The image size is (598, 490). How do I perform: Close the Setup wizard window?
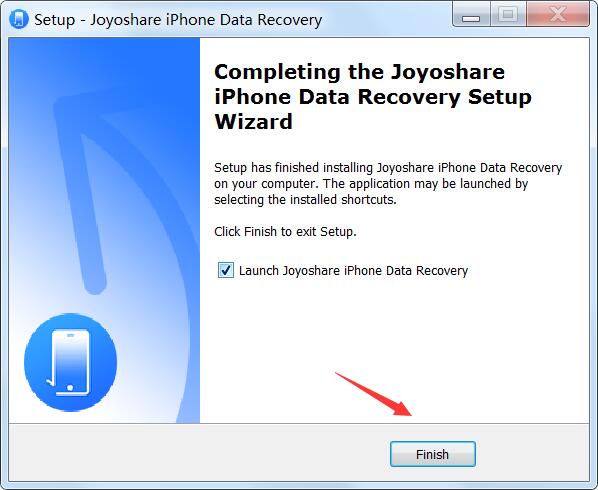[558, 14]
